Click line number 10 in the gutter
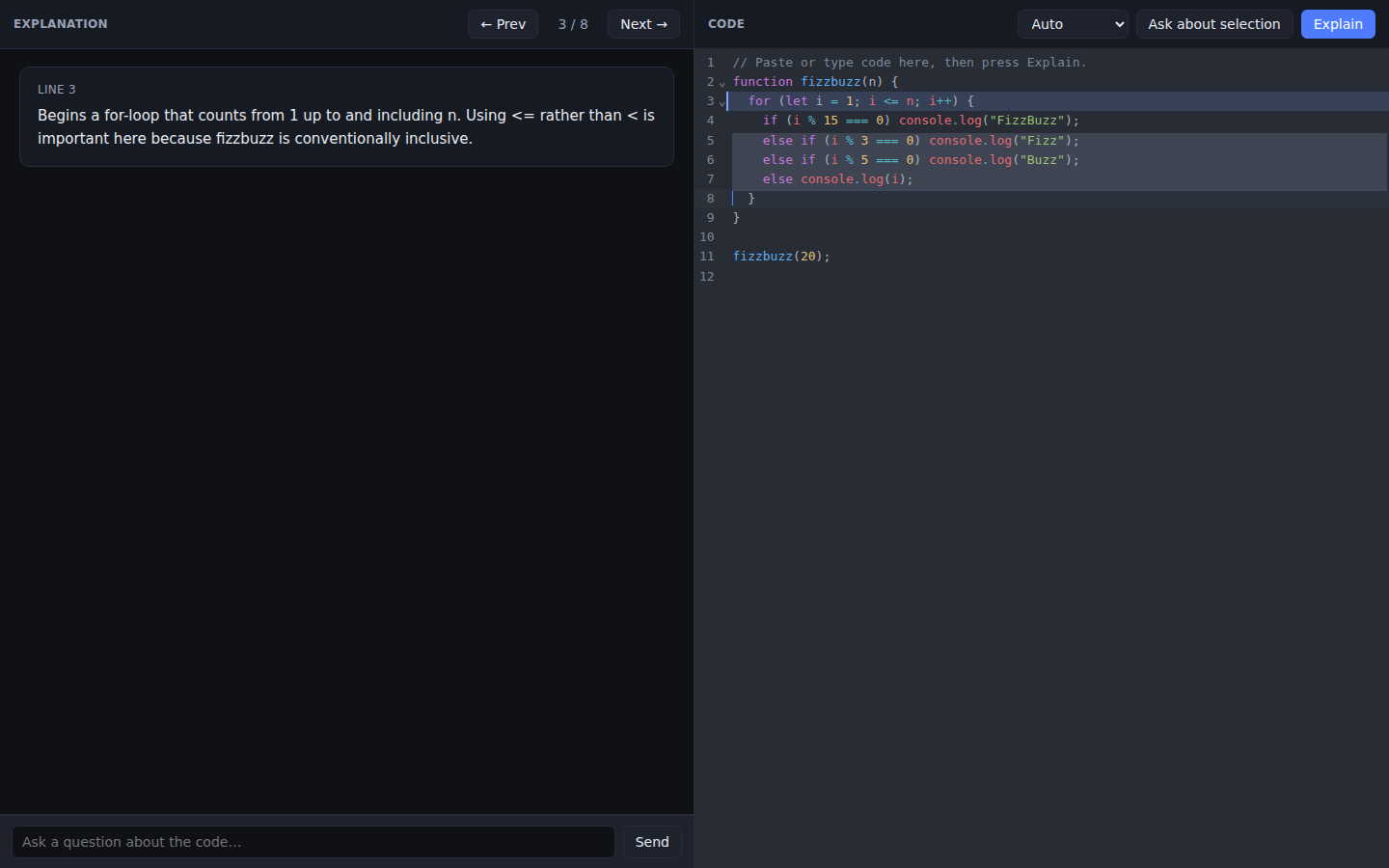 click(707, 237)
